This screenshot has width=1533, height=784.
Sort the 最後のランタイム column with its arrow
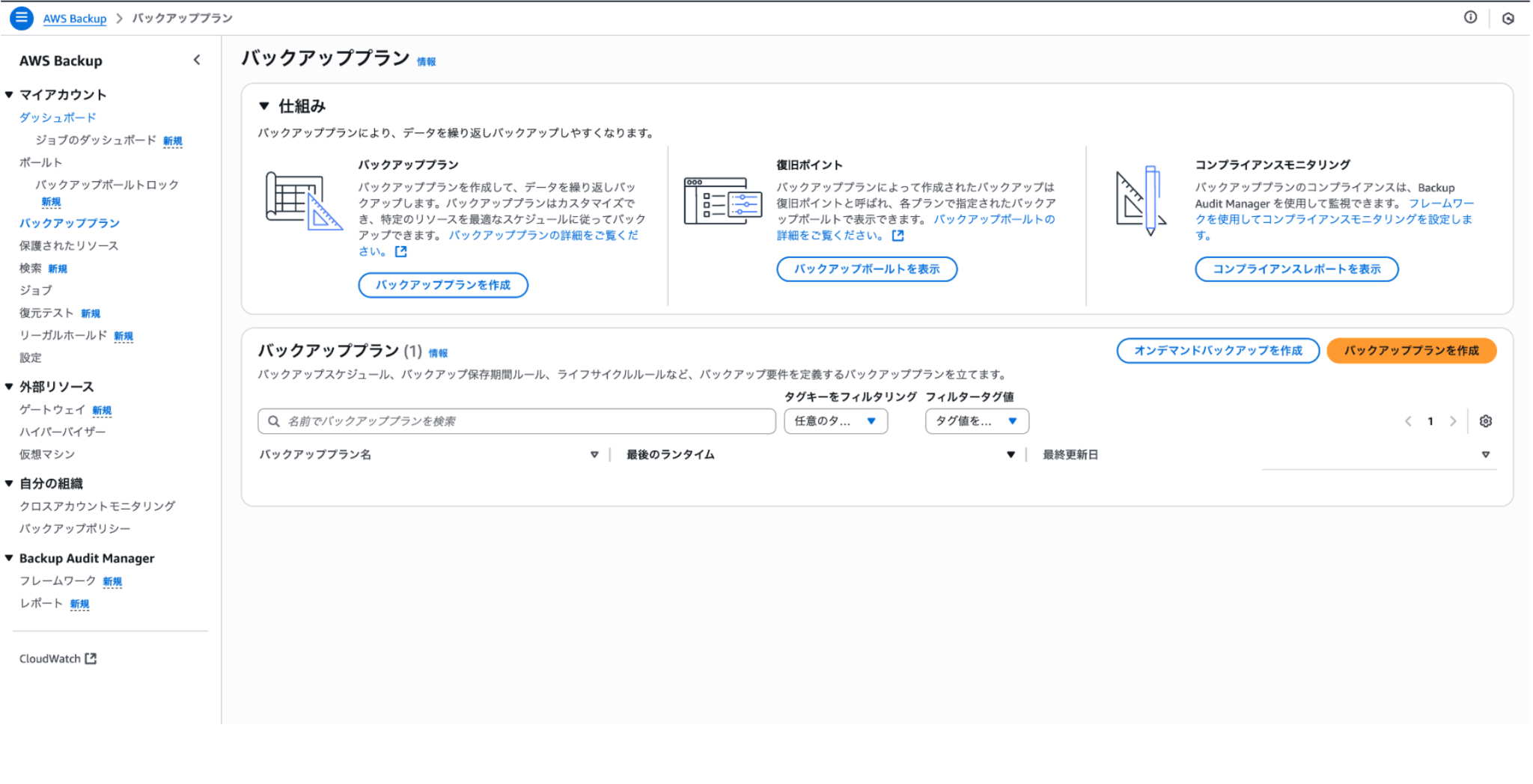[x=1011, y=454]
